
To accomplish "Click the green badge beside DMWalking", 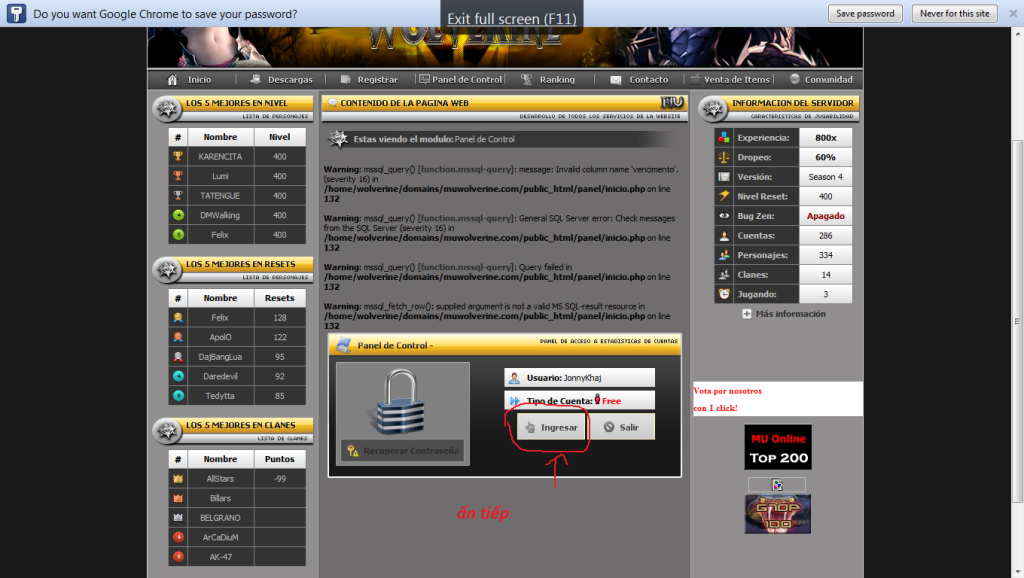I will [178, 215].
